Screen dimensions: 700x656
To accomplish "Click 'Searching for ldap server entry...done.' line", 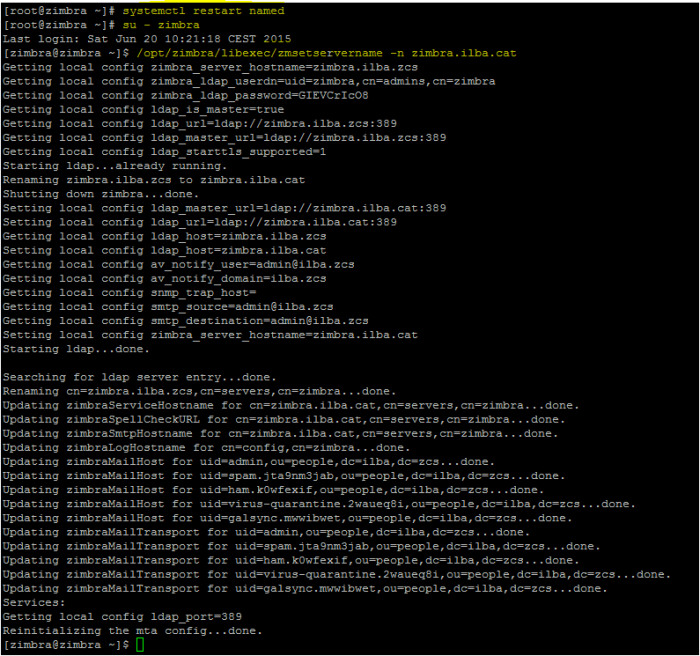I will pos(140,377).
